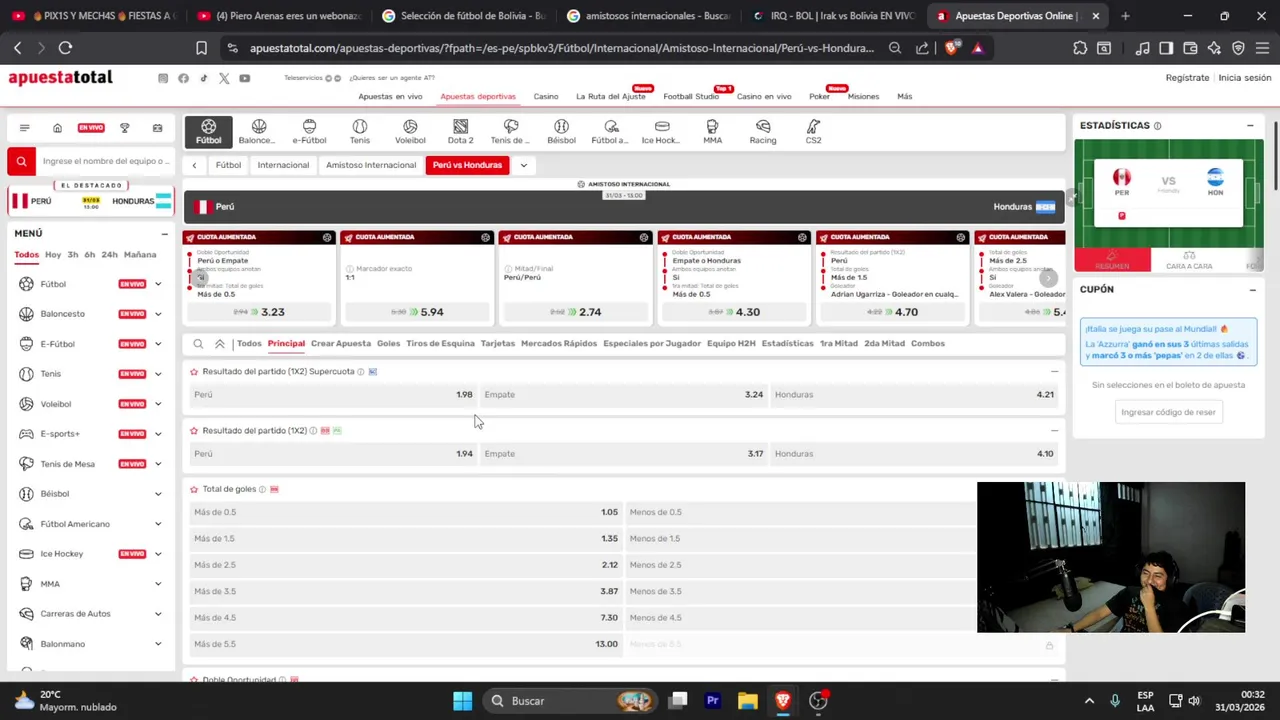Select the Hoy time filter
The width and height of the screenshot is (1280, 720).
click(x=53, y=255)
